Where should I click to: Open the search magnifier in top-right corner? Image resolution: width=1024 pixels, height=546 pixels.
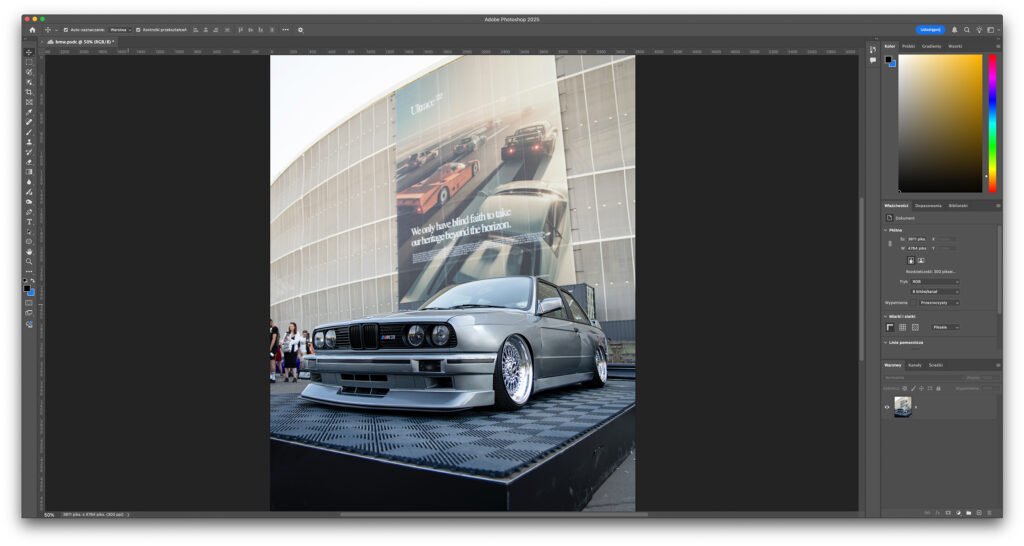pyautogui.click(x=967, y=30)
